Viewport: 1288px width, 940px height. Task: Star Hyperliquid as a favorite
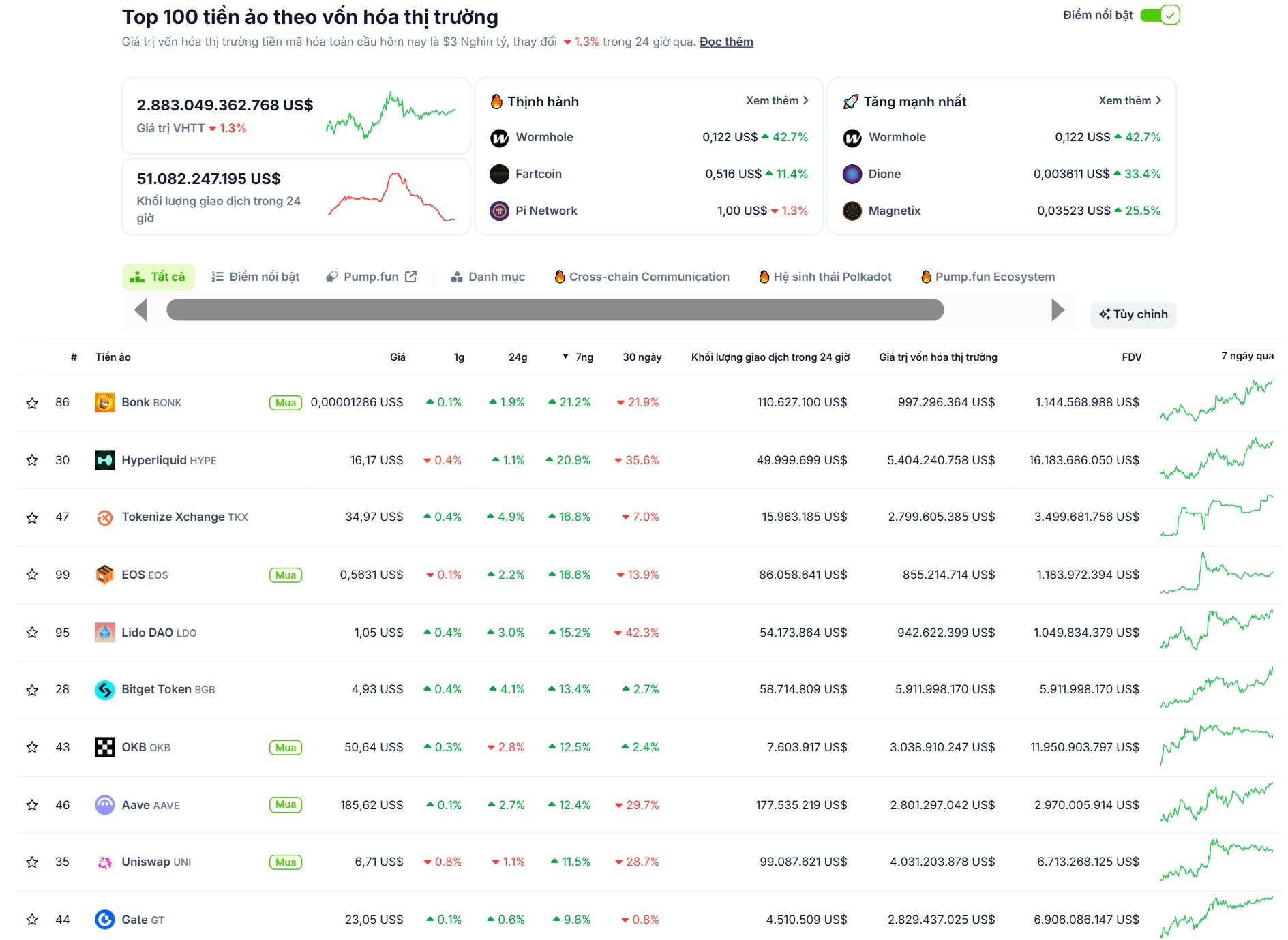tap(32, 460)
